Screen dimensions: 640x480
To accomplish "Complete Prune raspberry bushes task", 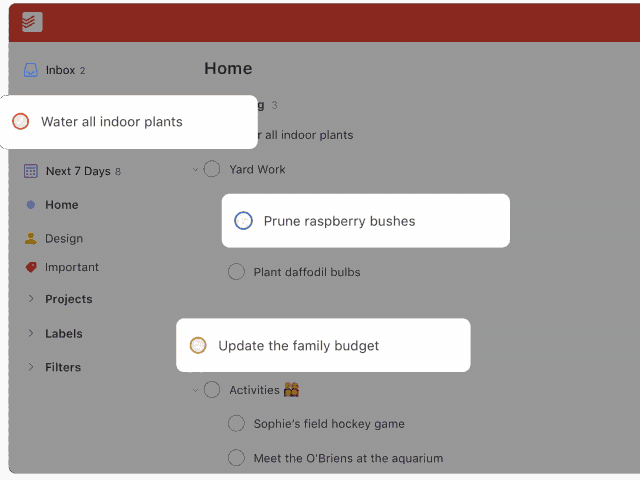I will point(243,220).
